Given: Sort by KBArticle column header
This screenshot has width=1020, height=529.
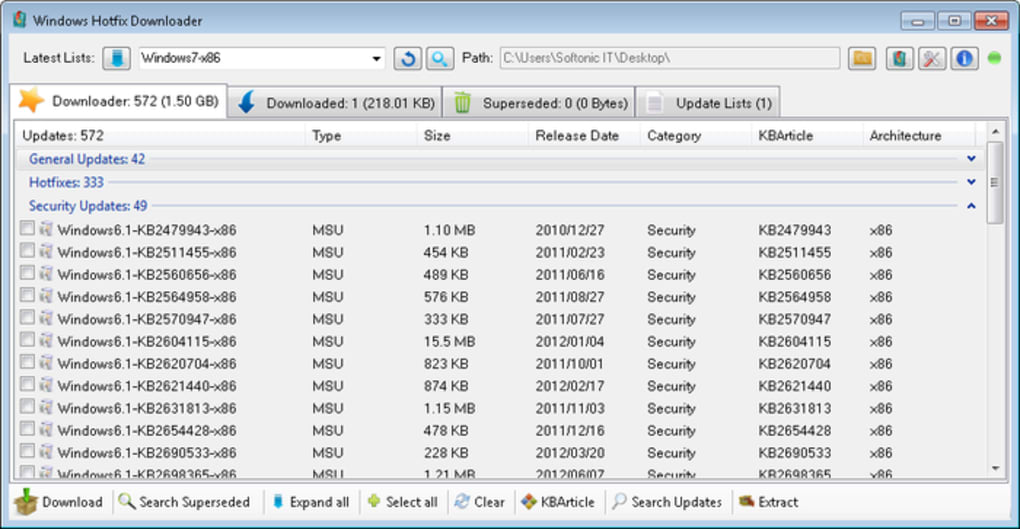Looking at the screenshot, I should click(807, 135).
